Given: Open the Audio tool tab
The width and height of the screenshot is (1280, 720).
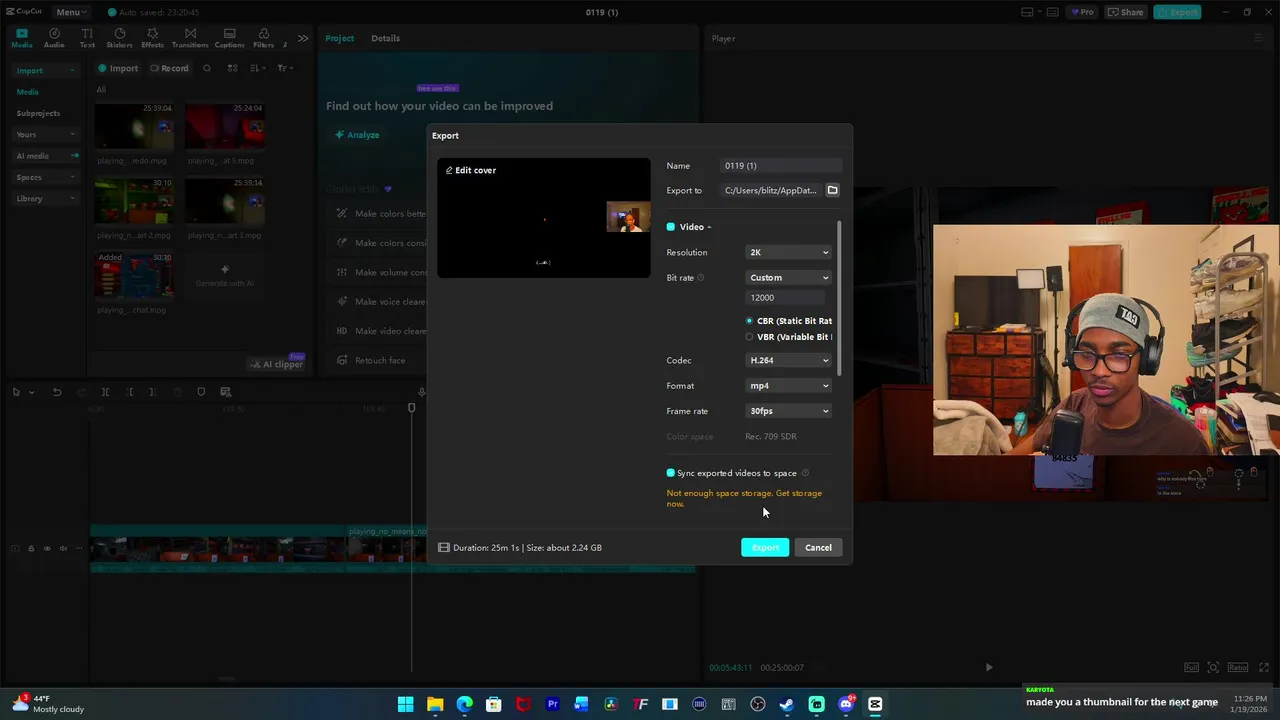Looking at the screenshot, I should (x=54, y=38).
